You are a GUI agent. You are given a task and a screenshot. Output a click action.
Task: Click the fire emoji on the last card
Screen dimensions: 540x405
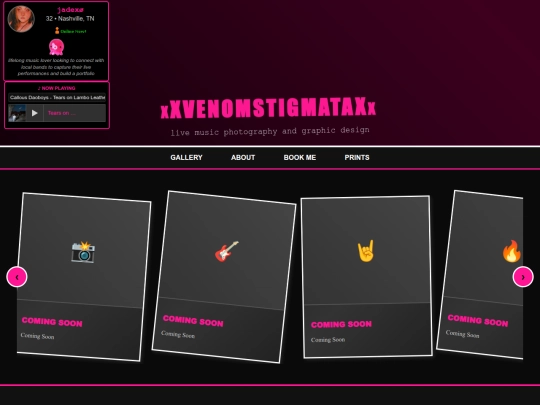coord(512,251)
